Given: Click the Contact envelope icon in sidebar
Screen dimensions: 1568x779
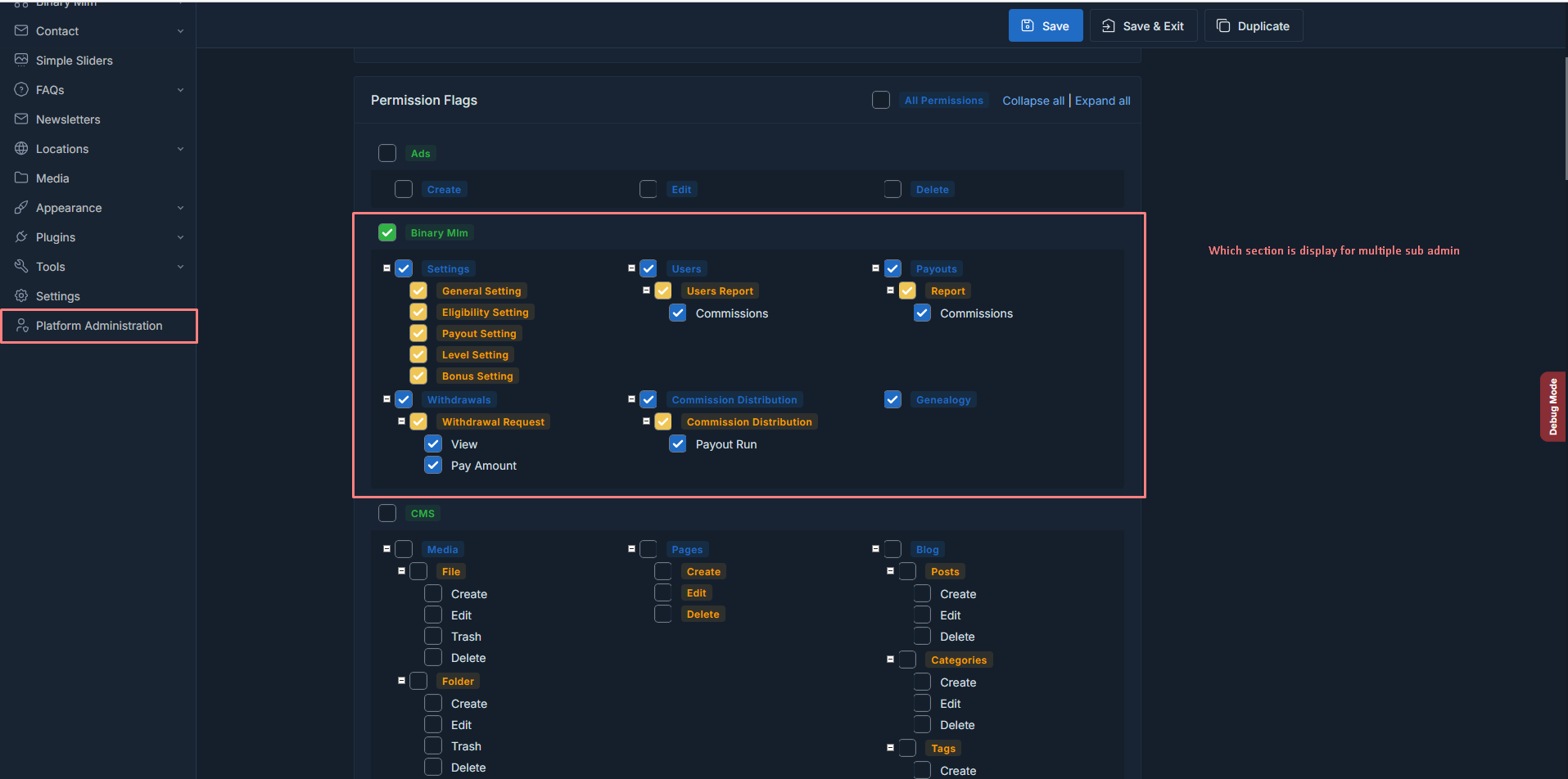Looking at the screenshot, I should point(21,31).
